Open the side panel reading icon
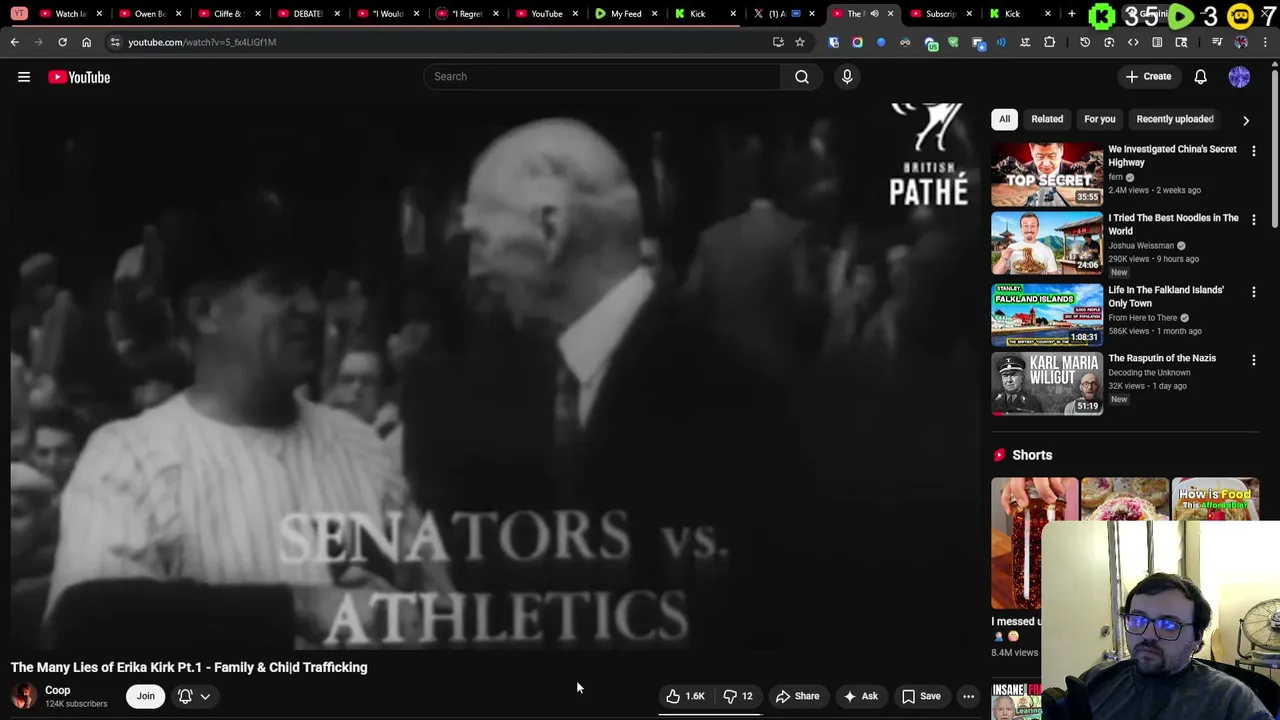 click(1157, 42)
